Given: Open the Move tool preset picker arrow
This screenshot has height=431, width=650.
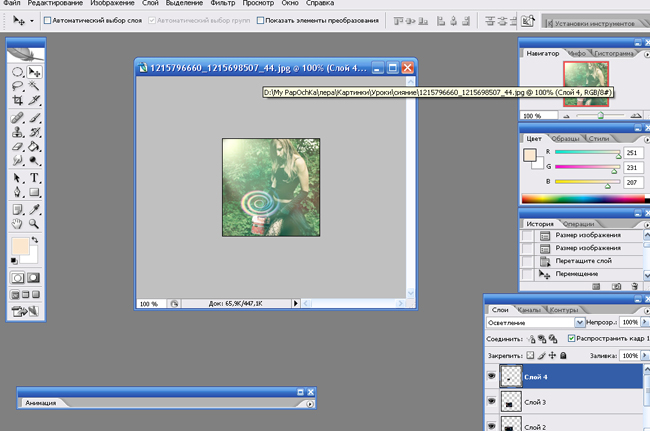Looking at the screenshot, I should pos(32,20).
